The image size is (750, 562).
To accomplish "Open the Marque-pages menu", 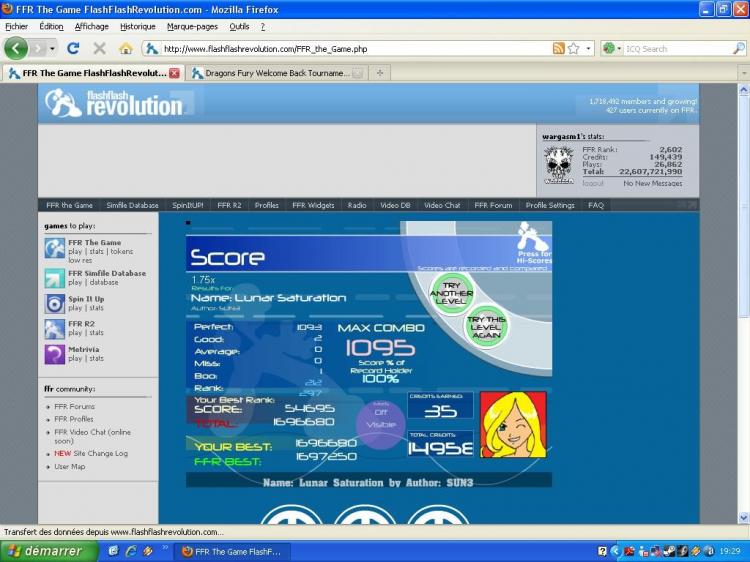I will click(x=194, y=26).
